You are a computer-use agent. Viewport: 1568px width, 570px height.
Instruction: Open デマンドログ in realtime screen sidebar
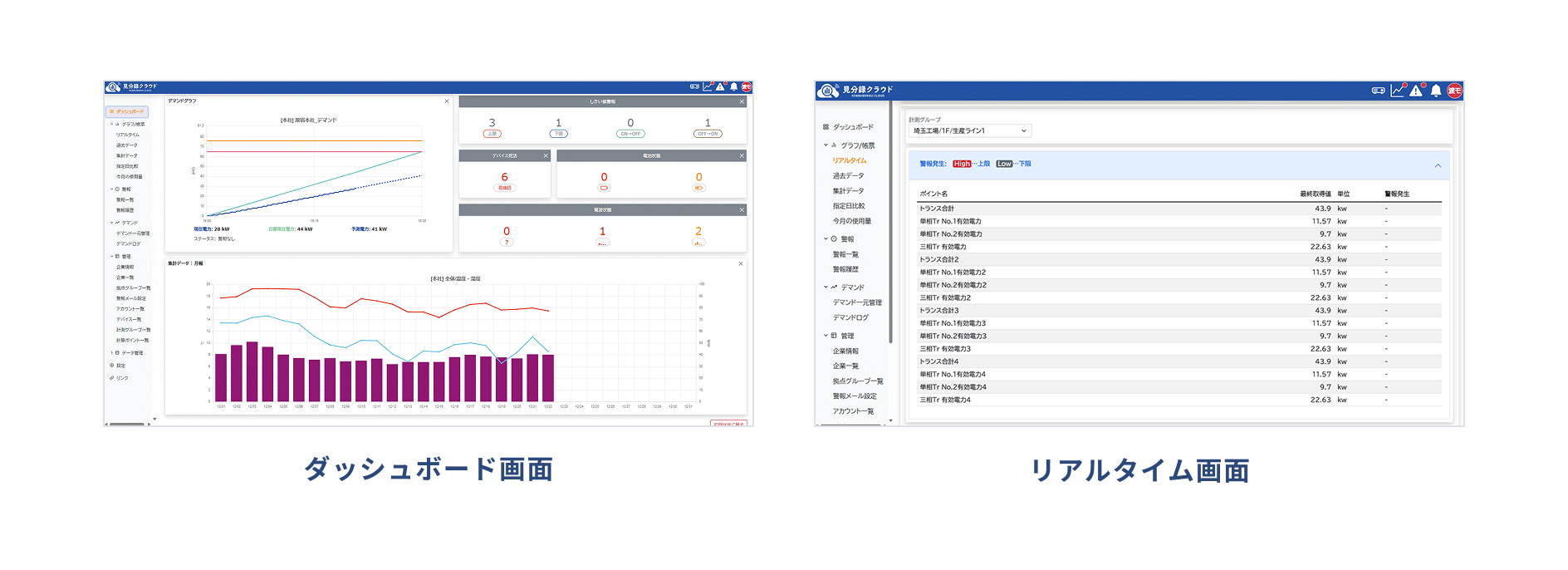coord(850,317)
